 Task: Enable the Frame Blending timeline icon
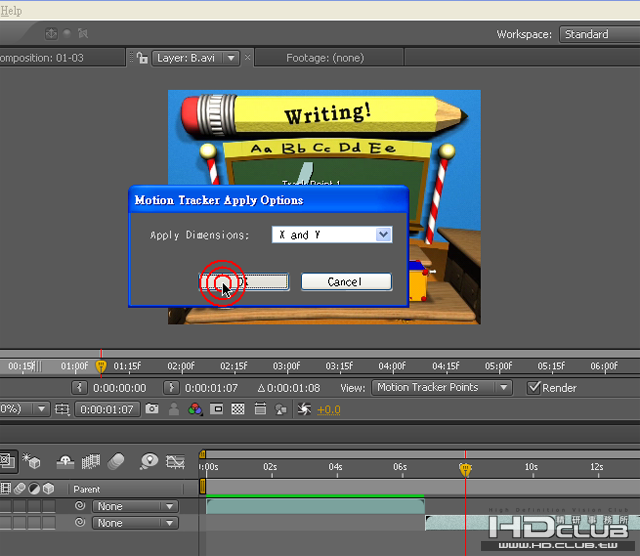(91, 462)
